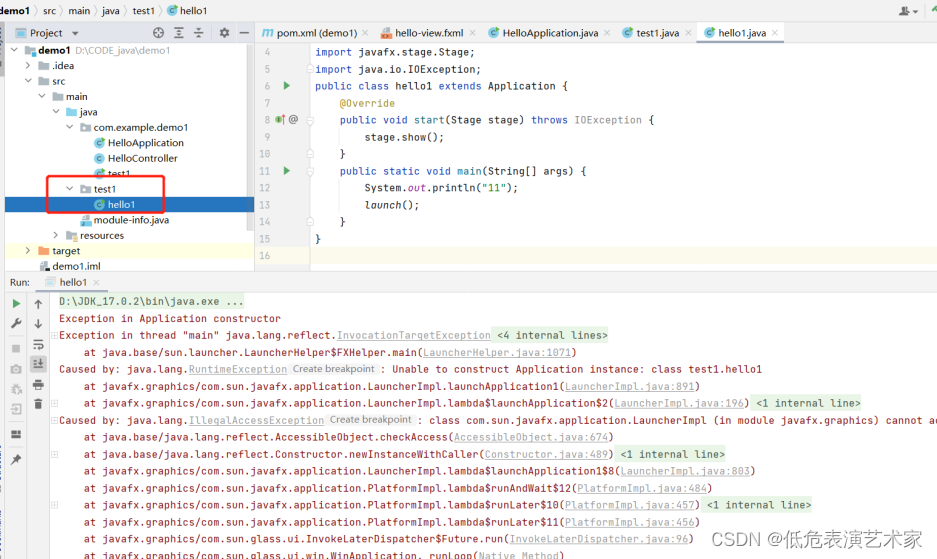Open RuntimeException link in console
The width and height of the screenshot is (937, 559).
click(238, 369)
